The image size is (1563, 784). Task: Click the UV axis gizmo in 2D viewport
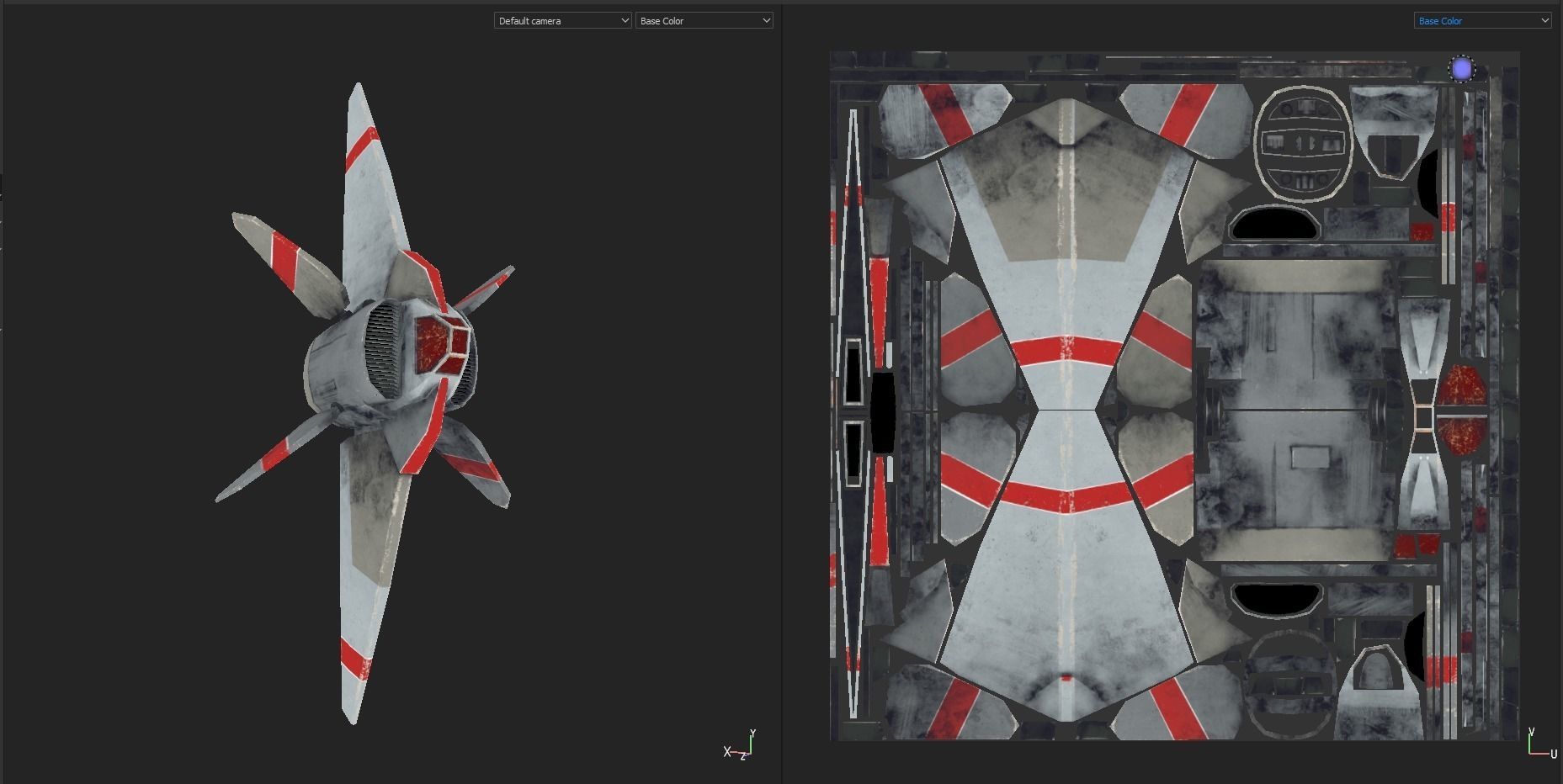click(1542, 744)
